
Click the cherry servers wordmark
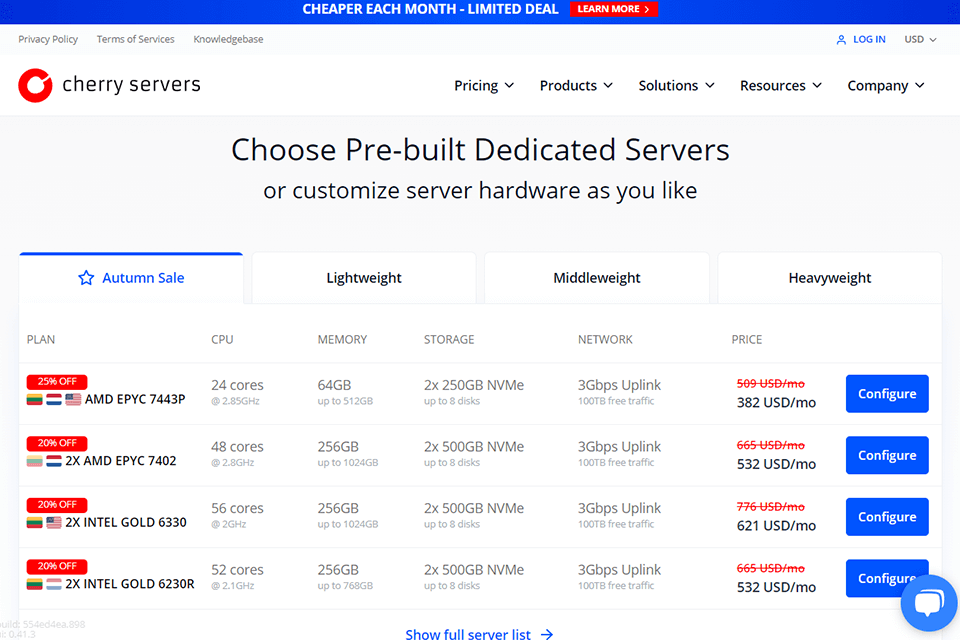pyautogui.click(x=132, y=85)
